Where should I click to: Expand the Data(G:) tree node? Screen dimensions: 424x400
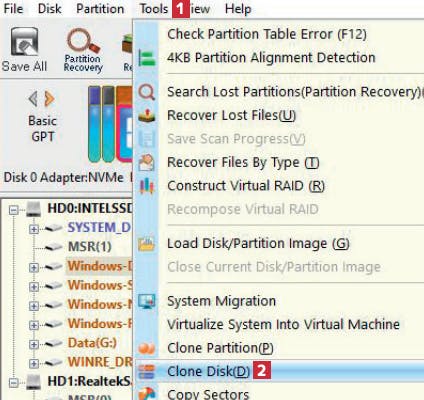[34, 344]
